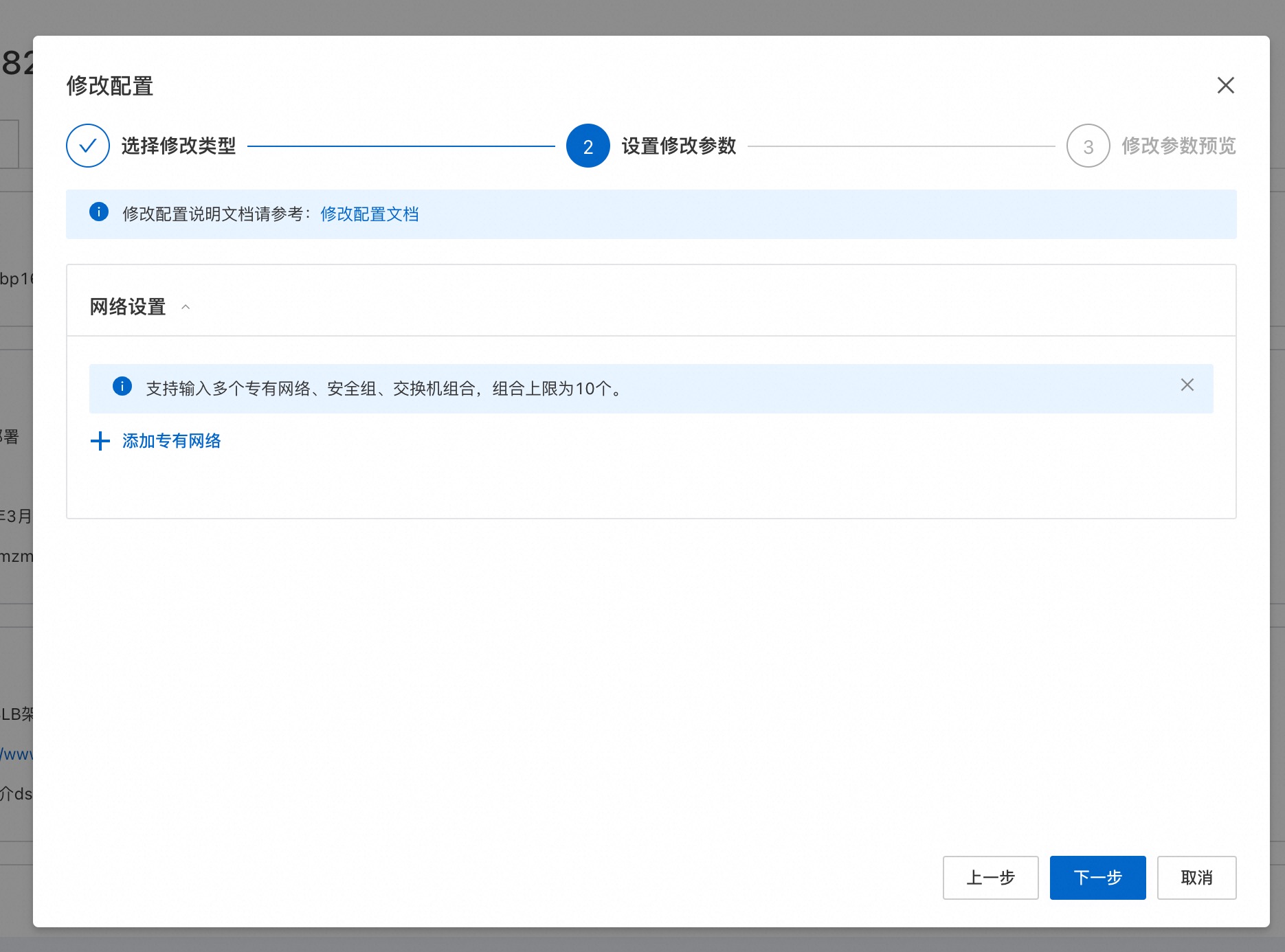Click hint text 支持输入多个专有网络

click(x=385, y=389)
